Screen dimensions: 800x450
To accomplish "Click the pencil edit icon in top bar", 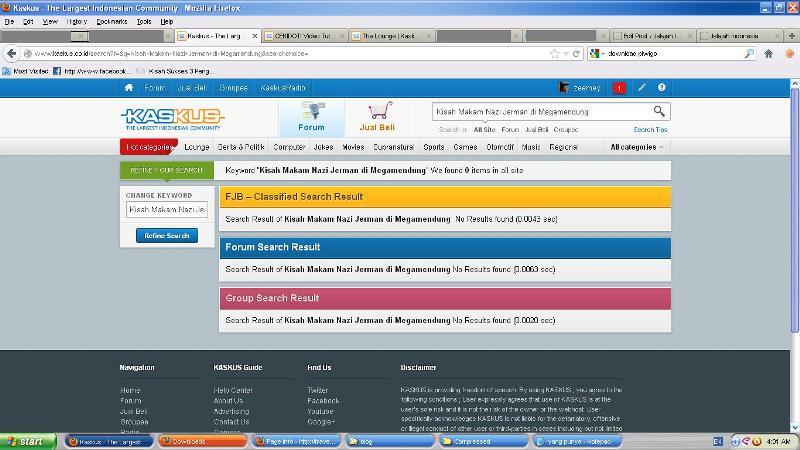I will pyautogui.click(x=641, y=88).
